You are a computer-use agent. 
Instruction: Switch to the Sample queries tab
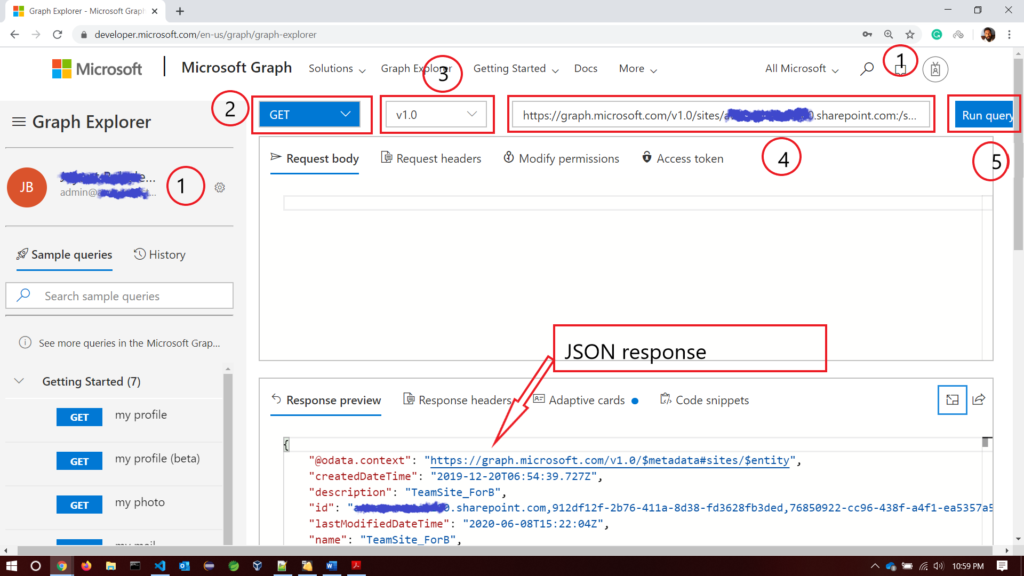coord(64,255)
